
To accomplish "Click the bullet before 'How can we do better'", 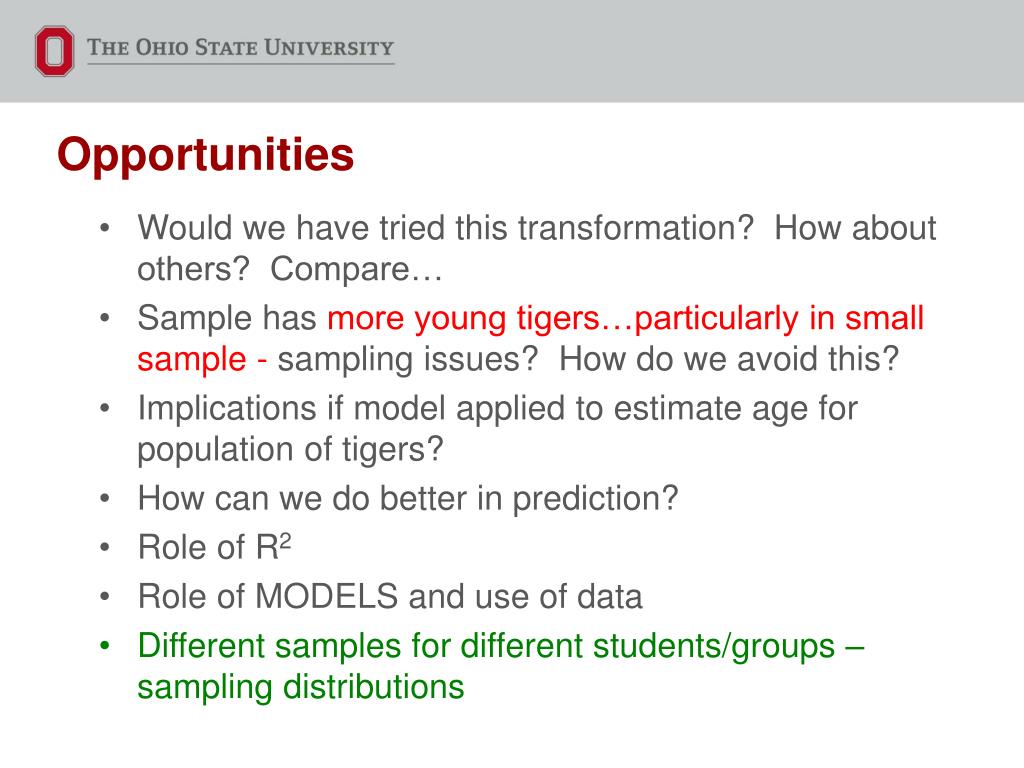I will click(x=104, y=499).
